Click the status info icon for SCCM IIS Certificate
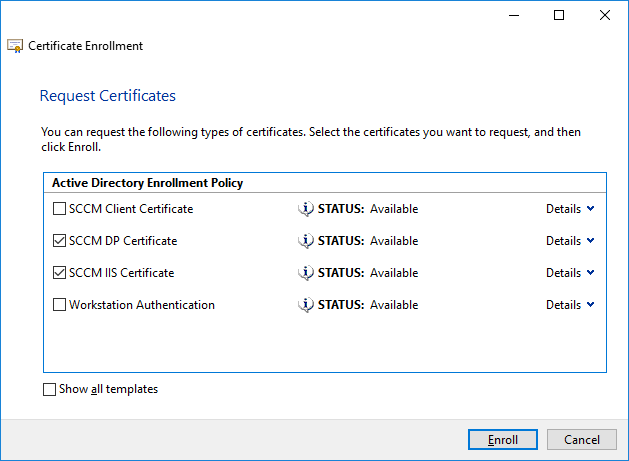 pos(306,273)
